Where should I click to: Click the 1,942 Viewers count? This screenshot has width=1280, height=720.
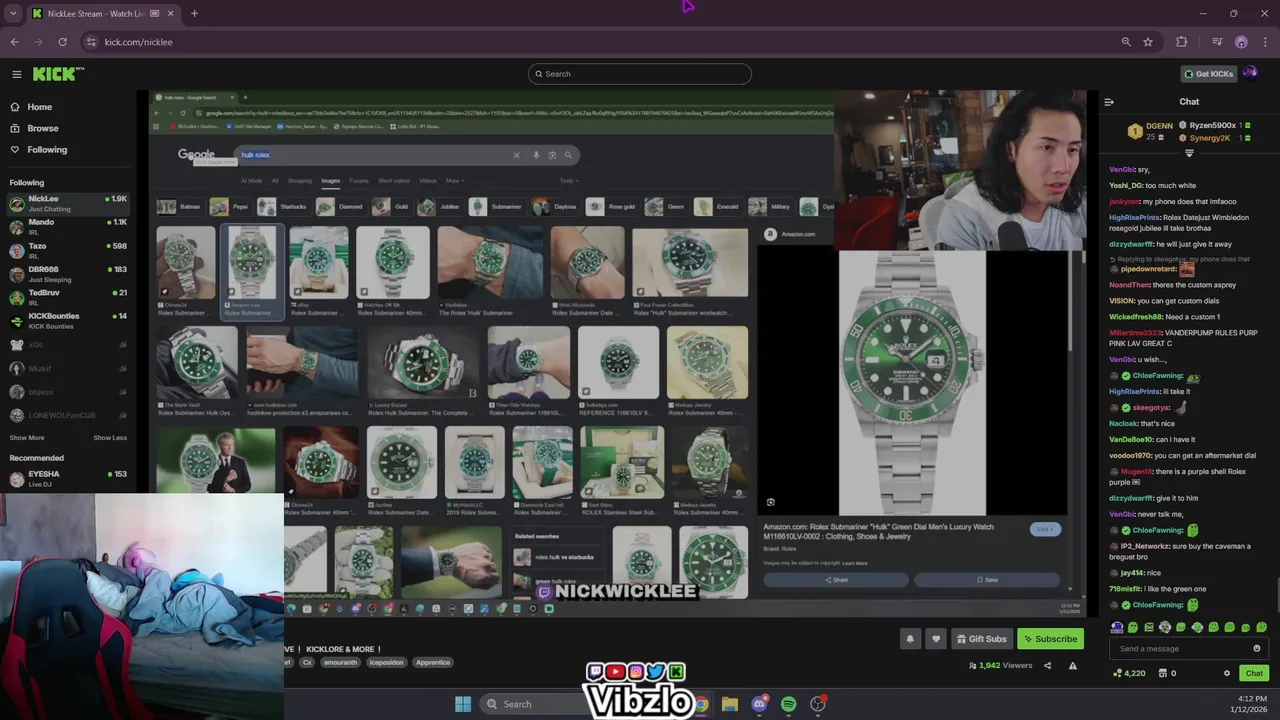1000,666
